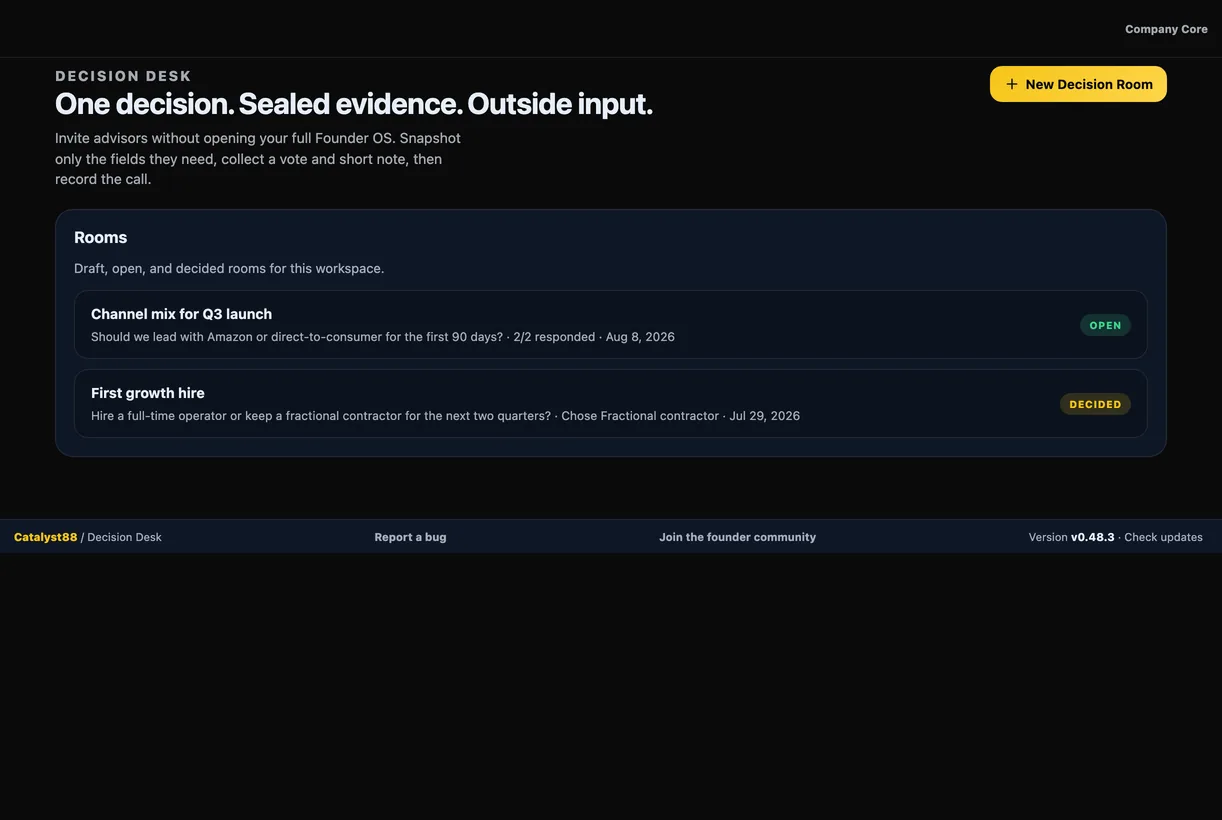The width and height of the screenshot is (1222, 820).
Task: Click the DECISION DESK heading label
Action: (123, 76)
